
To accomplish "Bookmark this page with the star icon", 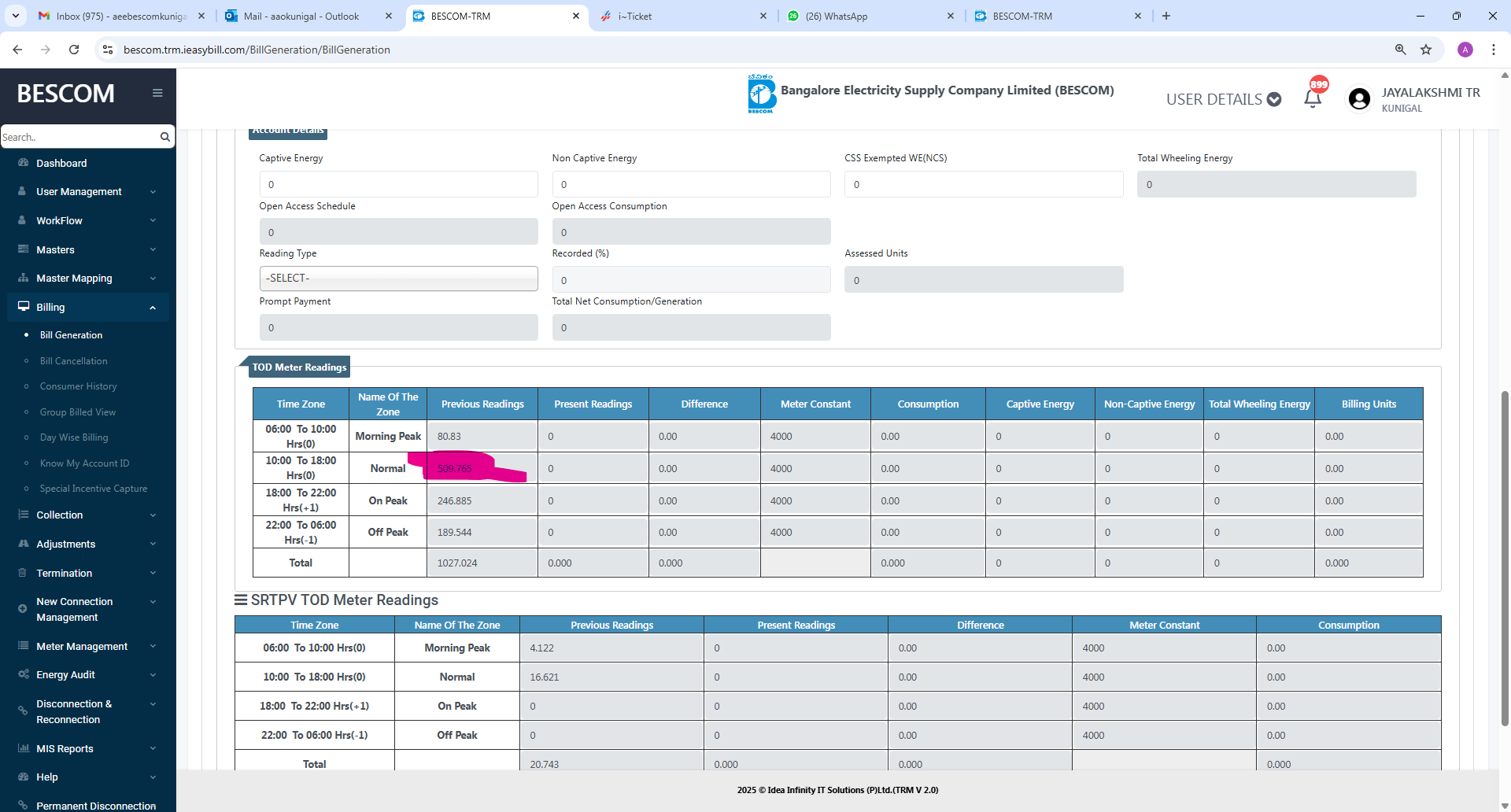I will click(1426, 50).
